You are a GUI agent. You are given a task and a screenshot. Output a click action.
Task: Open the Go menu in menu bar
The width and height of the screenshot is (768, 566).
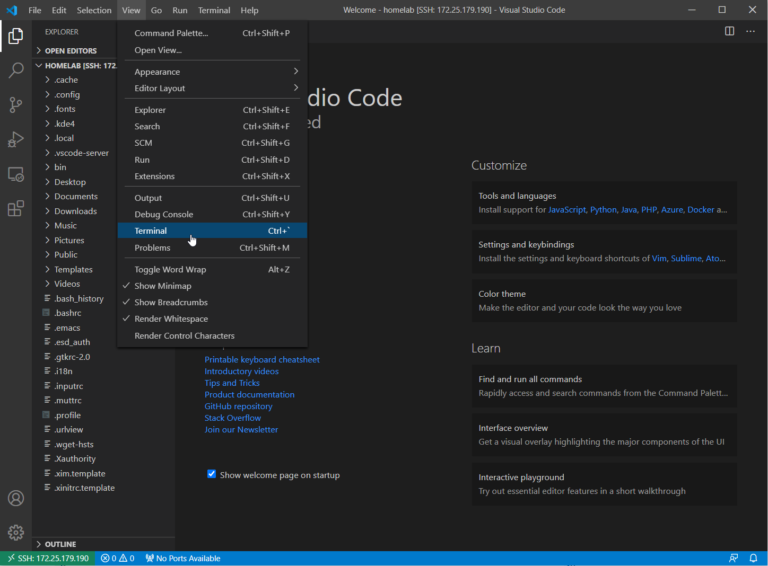coord(156,10)
